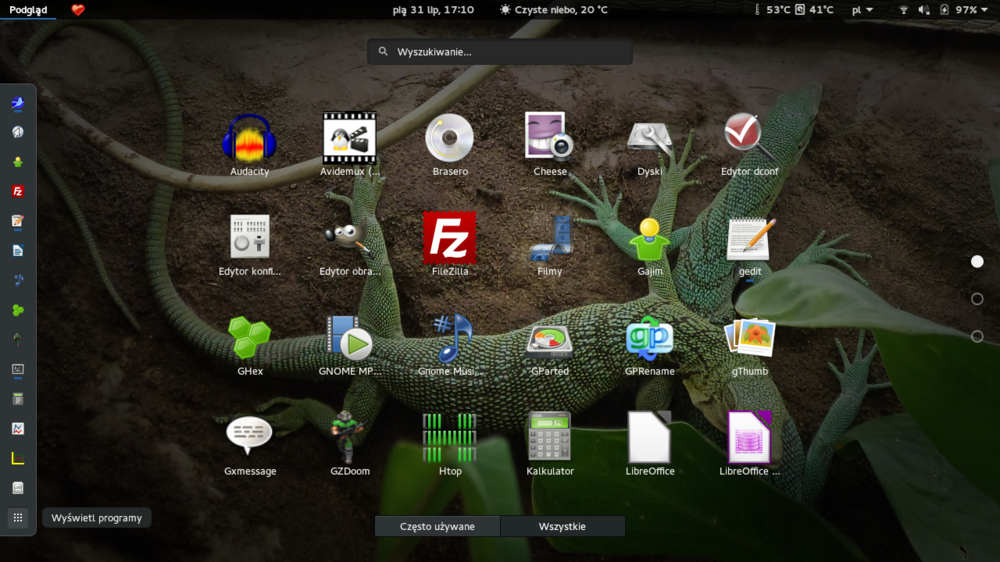Switch to first app page indicator

click(977, 261)
